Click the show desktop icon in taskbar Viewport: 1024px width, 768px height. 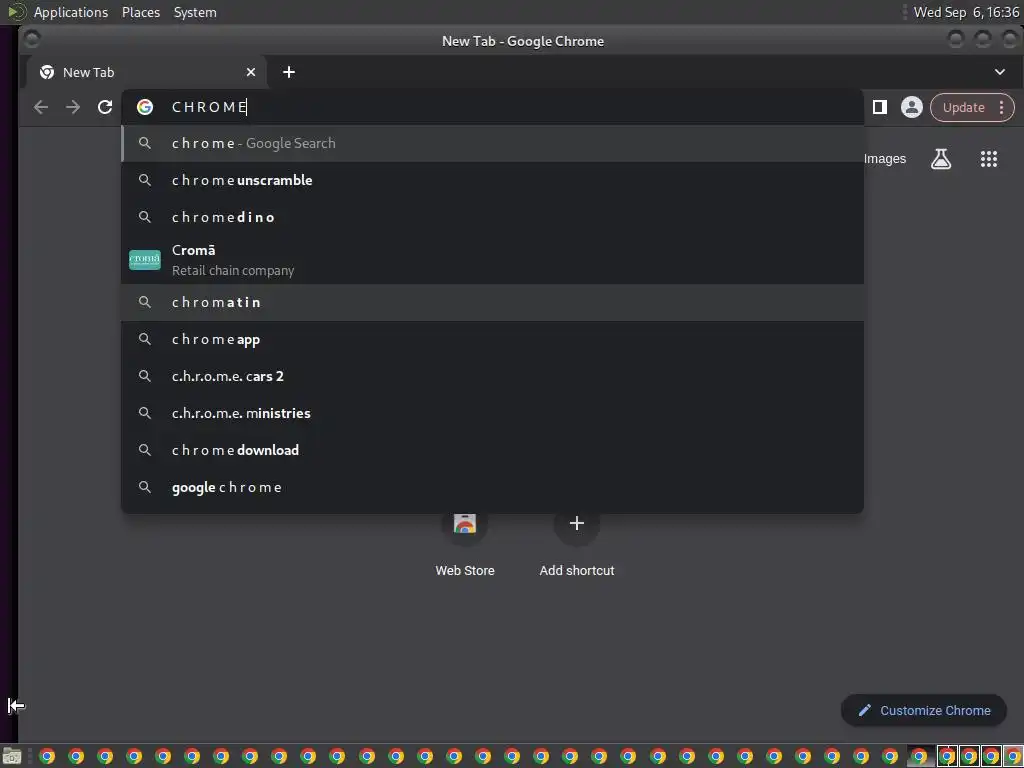12,756
